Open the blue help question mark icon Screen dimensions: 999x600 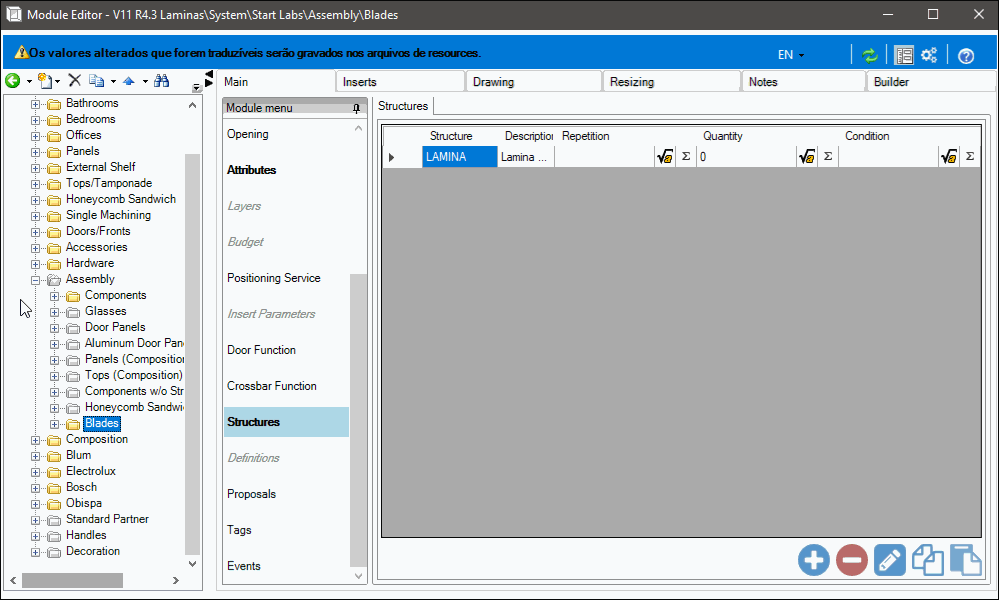point(966,56)
